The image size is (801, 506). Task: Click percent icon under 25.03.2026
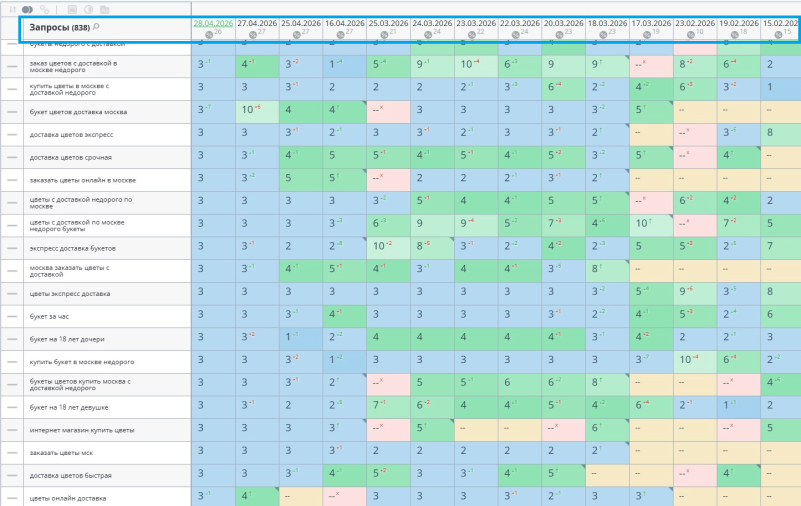pos(385,35)
